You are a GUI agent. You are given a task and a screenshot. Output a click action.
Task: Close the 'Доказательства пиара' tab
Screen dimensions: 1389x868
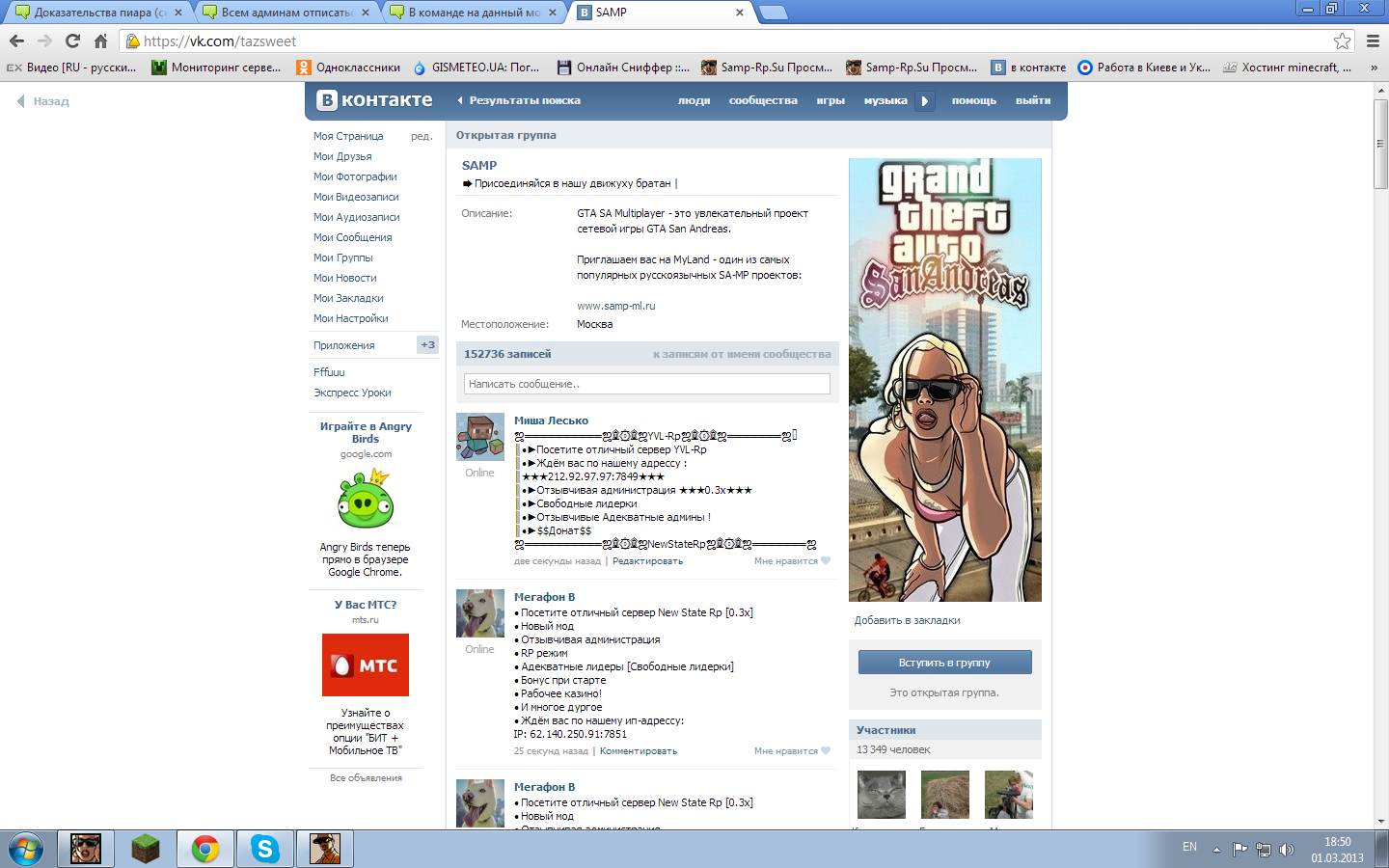click(x=178, y=13)
